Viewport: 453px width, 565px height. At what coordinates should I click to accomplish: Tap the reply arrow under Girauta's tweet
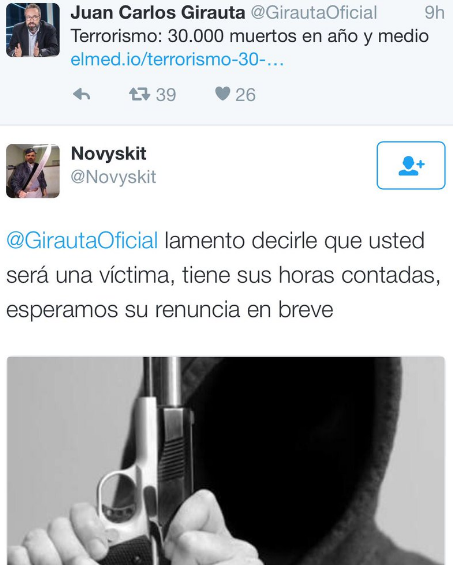click(x=81, y=95)
